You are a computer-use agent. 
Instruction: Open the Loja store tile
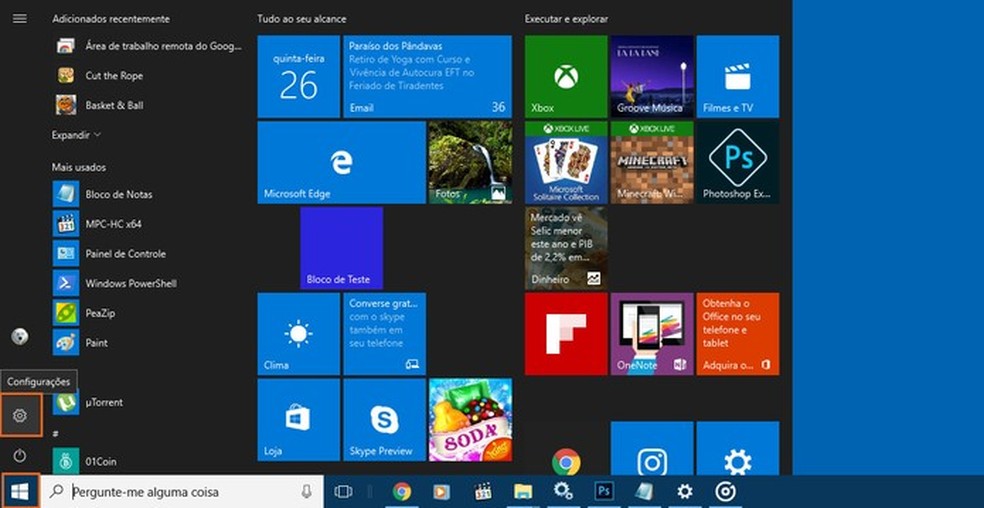pyautogui.click(x=298, y=419)
